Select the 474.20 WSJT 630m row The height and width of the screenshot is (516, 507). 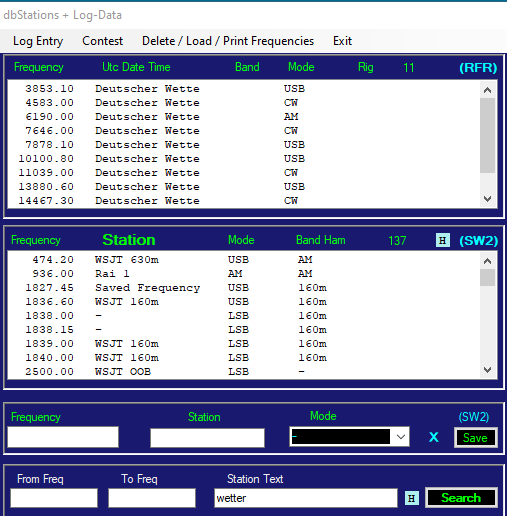point(244,260)
